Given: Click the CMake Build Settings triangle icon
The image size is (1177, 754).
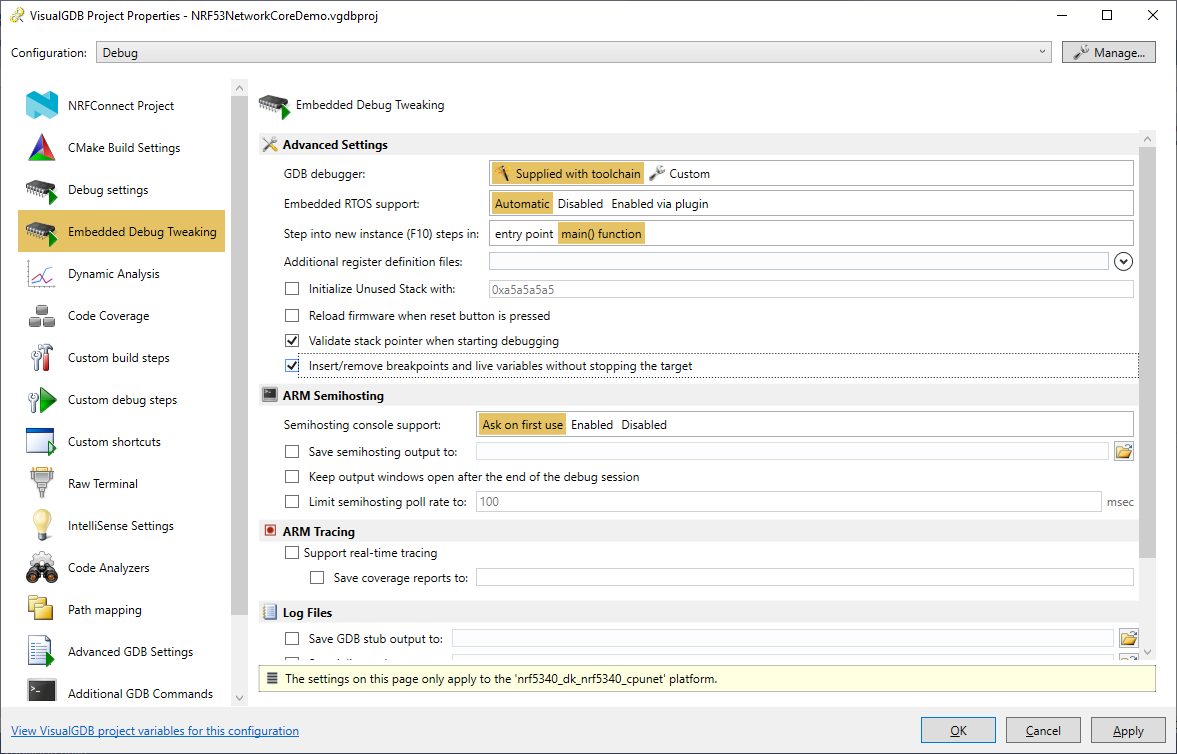Looking at the screenshot, I should click(x=42, y=148).
